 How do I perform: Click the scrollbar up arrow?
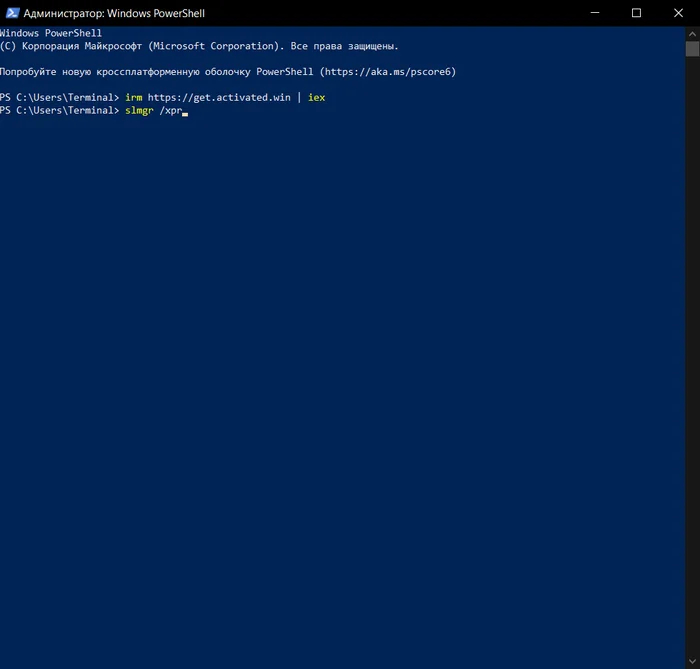pyautogui.click(x=692, y=33)
